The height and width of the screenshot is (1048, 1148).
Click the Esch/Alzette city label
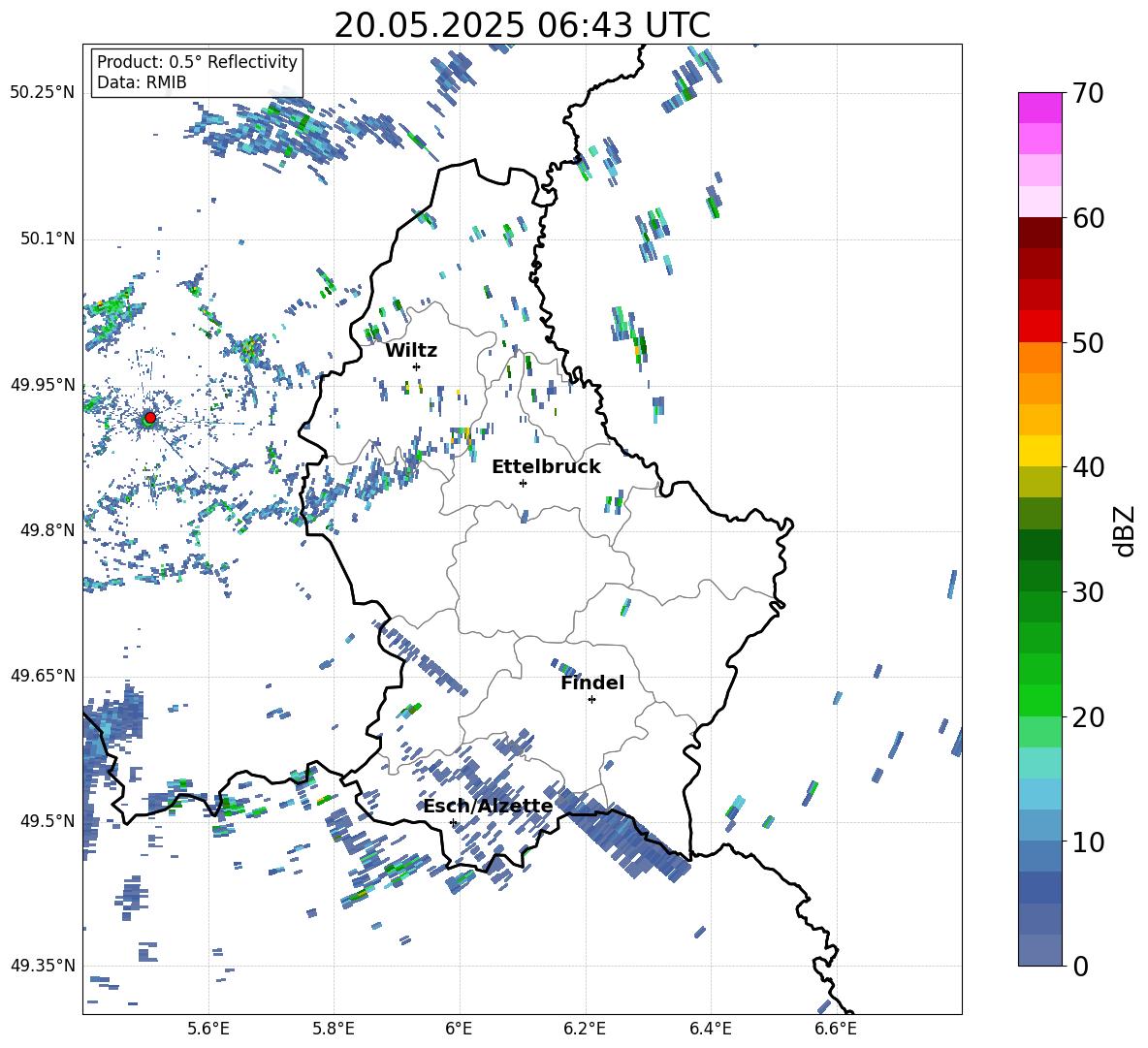pos(488,807)
